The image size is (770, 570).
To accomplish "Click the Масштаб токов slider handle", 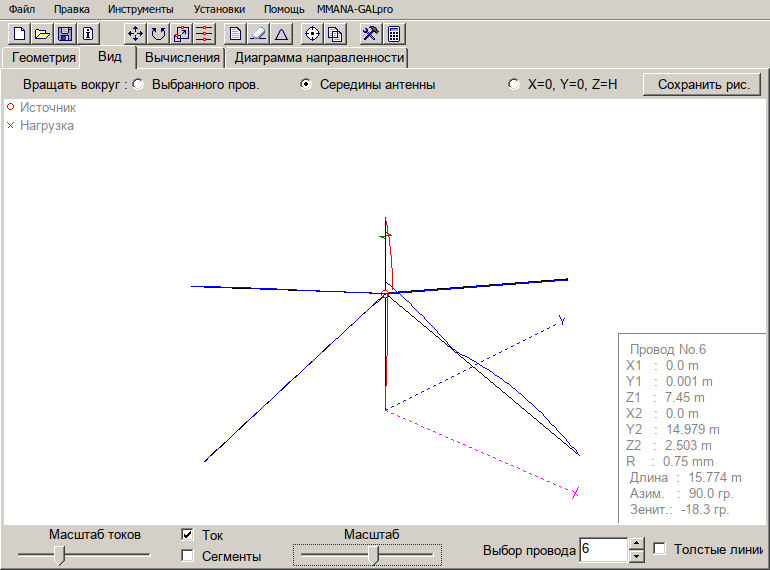I will tap(60, 554).
